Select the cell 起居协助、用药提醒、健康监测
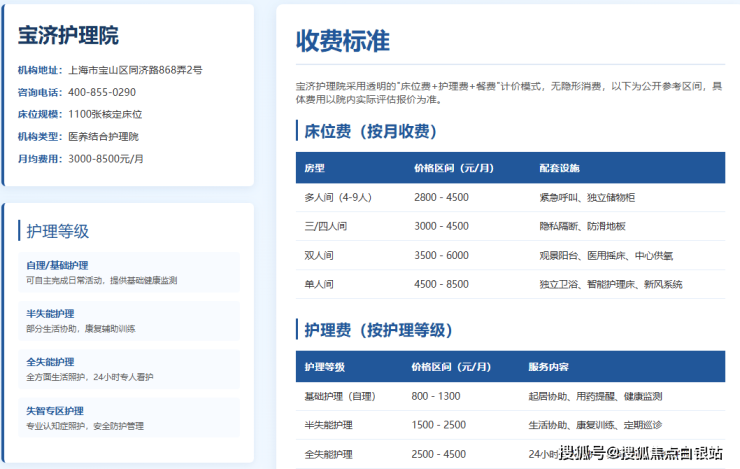This screenshot has width=740, height=469. click(595, 396)
